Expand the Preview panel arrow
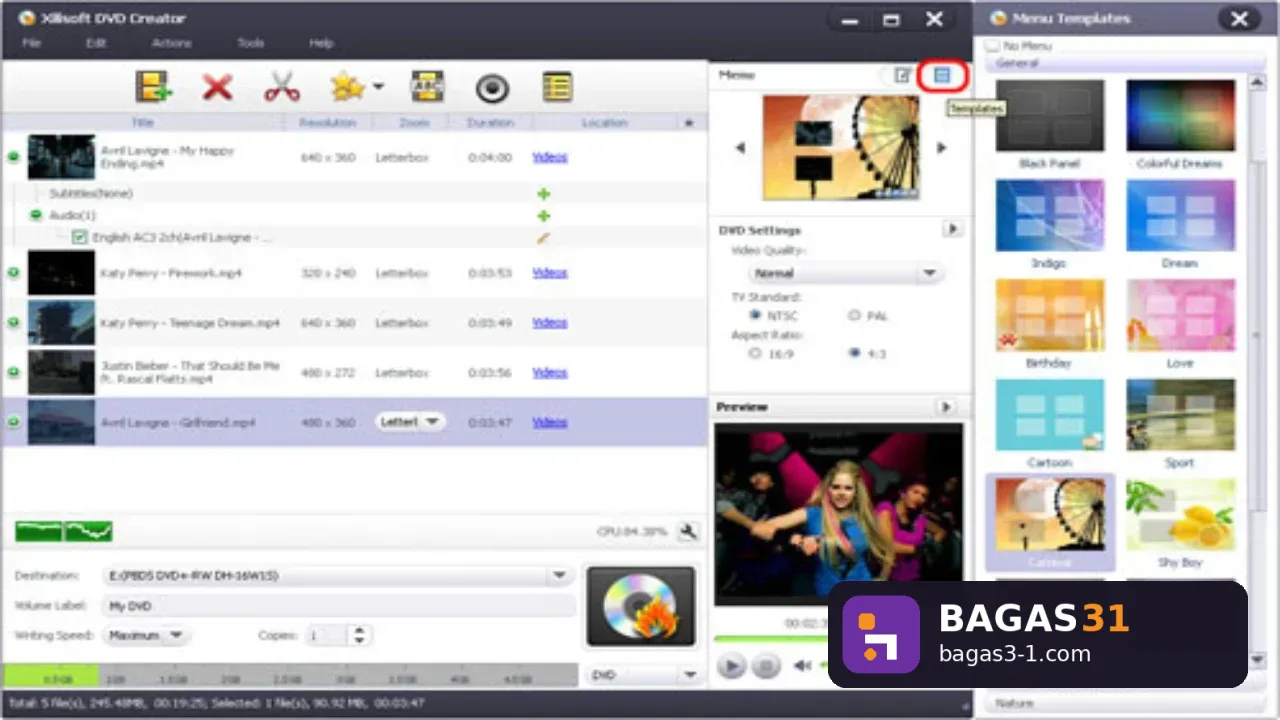The image size is (1280, 720). (945, 407)
